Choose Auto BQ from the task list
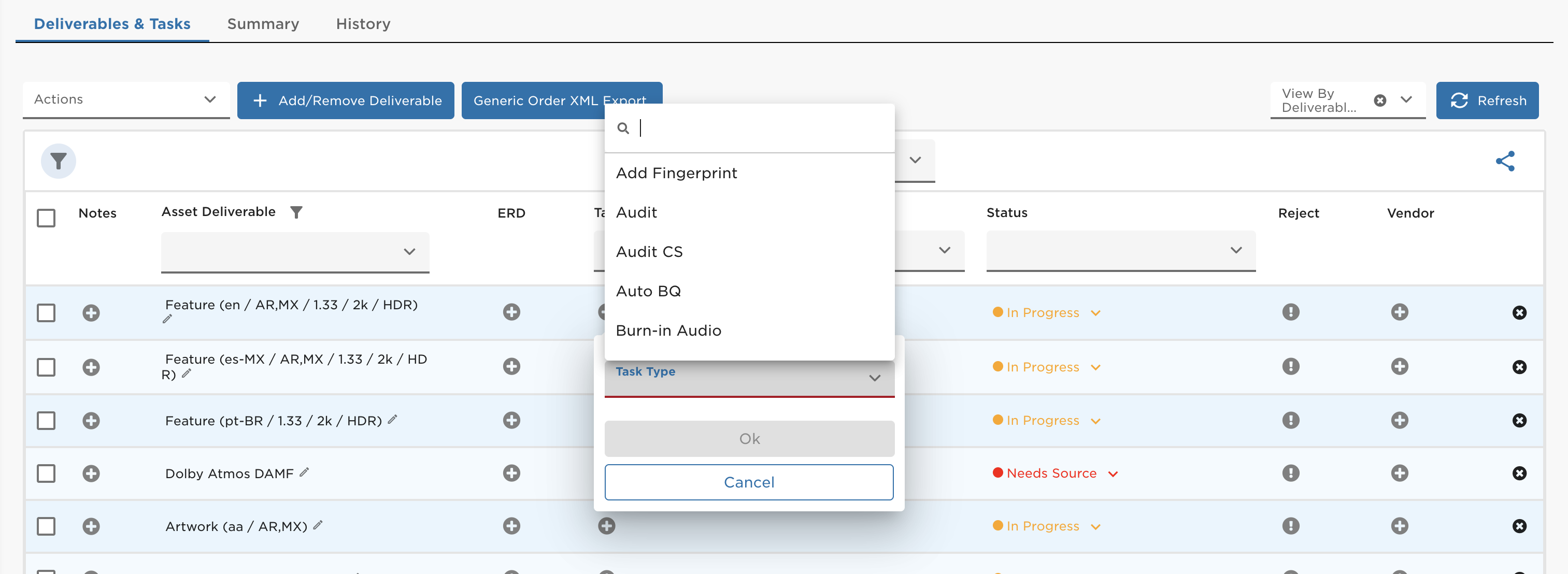The height and width of the screenshot is (574, 1568). coord(749,292)
